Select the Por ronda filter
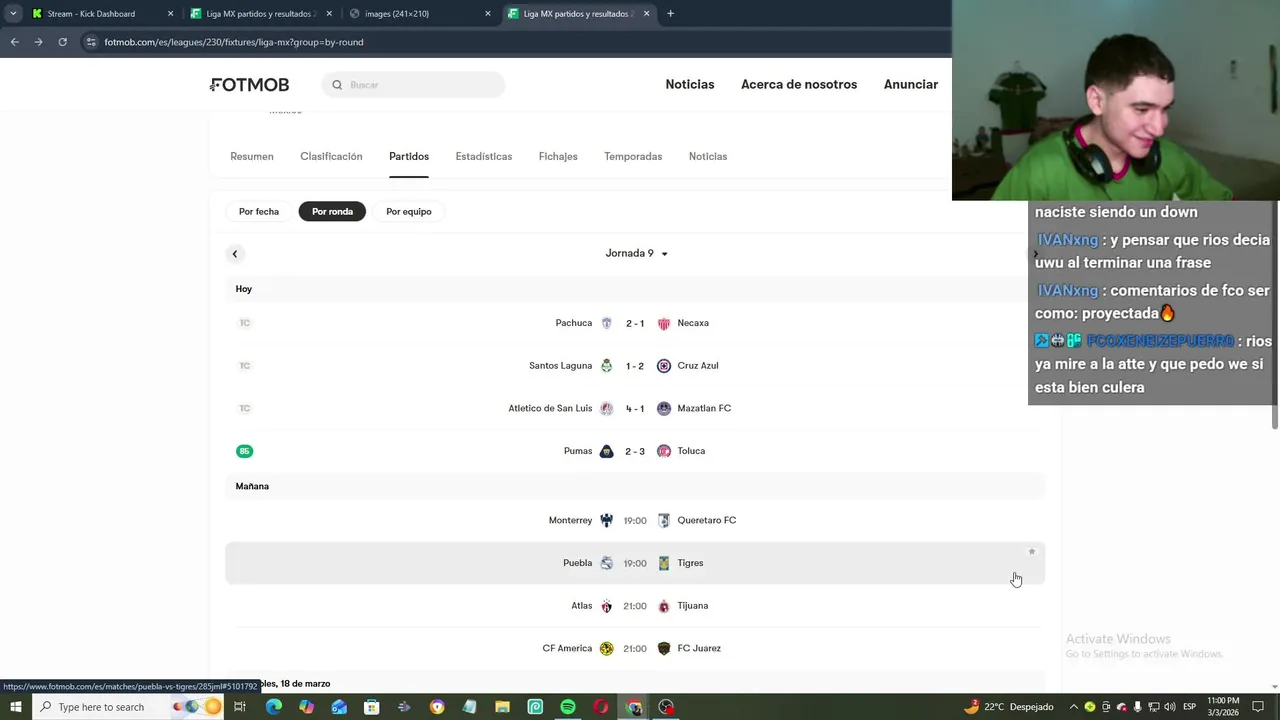The image size is (1280, 720). [332, 211]
